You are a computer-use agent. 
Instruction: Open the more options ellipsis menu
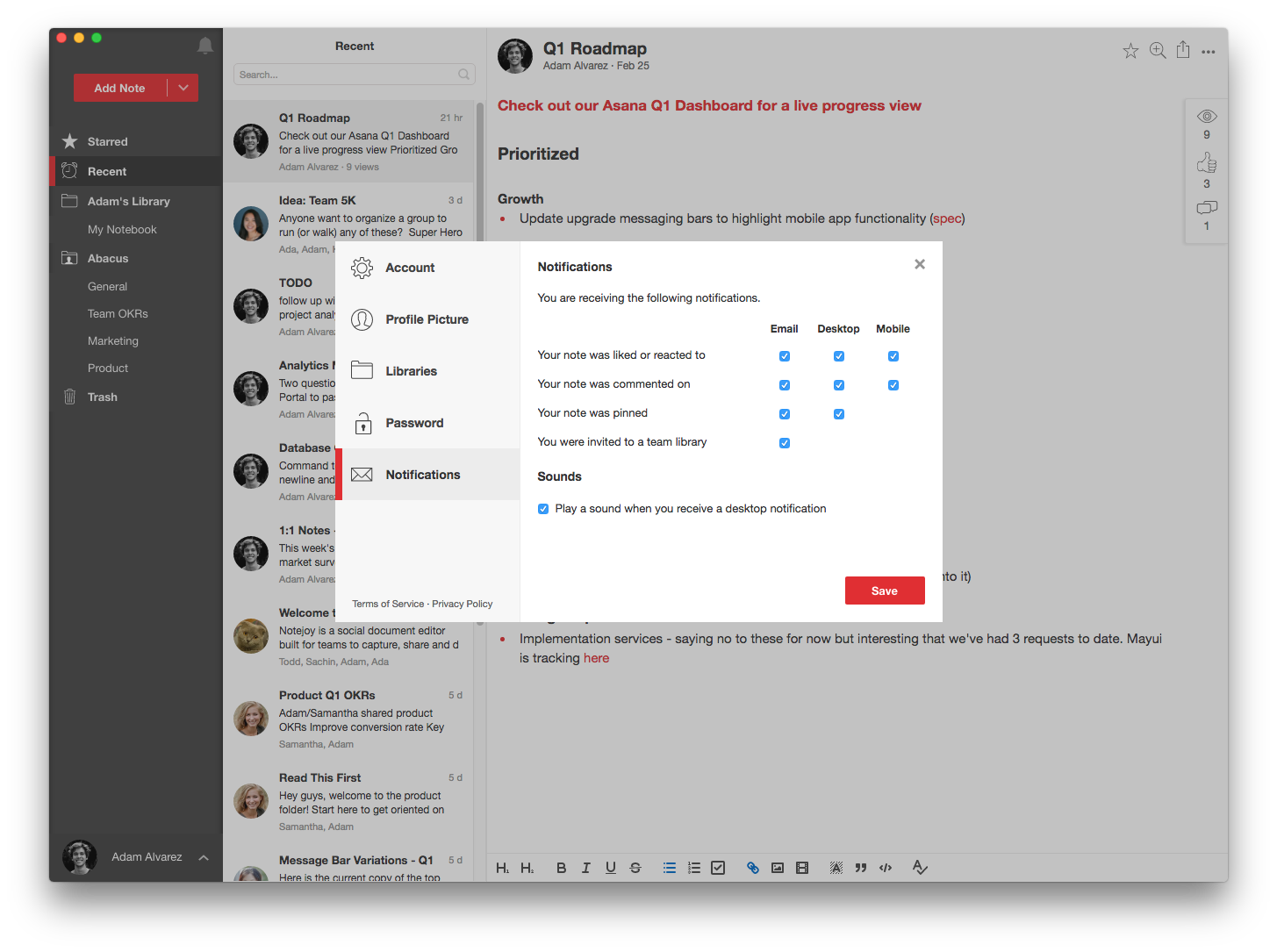pyautogui.click(x=1209, y=52)
